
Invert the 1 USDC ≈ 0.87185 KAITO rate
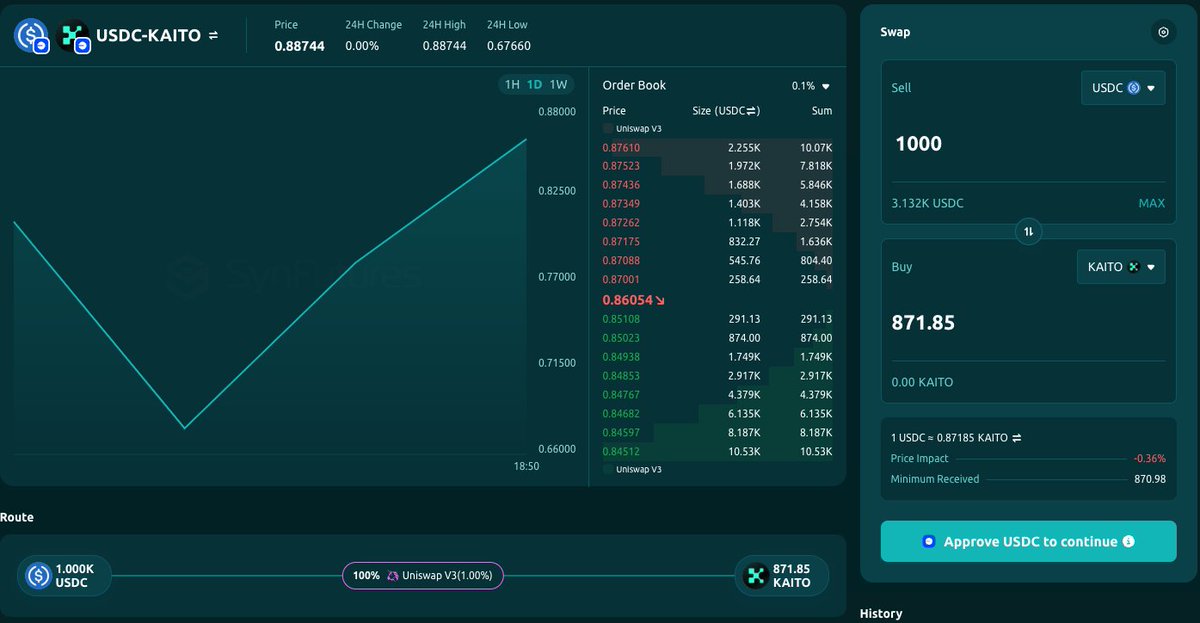[1017, 438]
